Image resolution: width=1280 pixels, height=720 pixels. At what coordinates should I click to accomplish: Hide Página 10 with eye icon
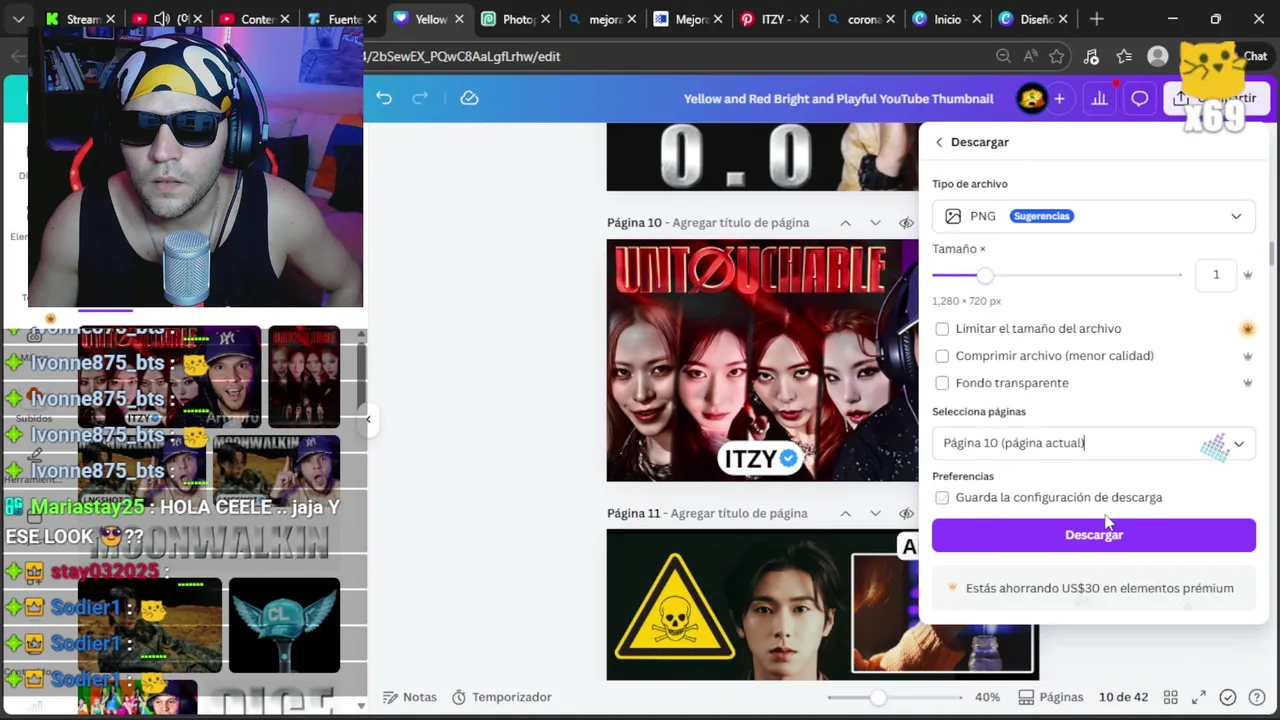(906, 223)
